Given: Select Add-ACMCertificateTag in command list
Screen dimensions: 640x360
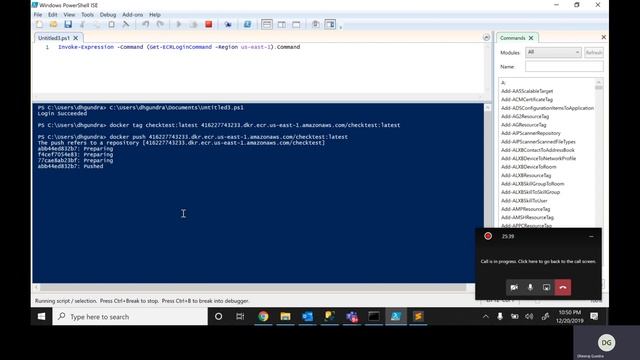Looking at the screenshot, I should click(527, 100).
